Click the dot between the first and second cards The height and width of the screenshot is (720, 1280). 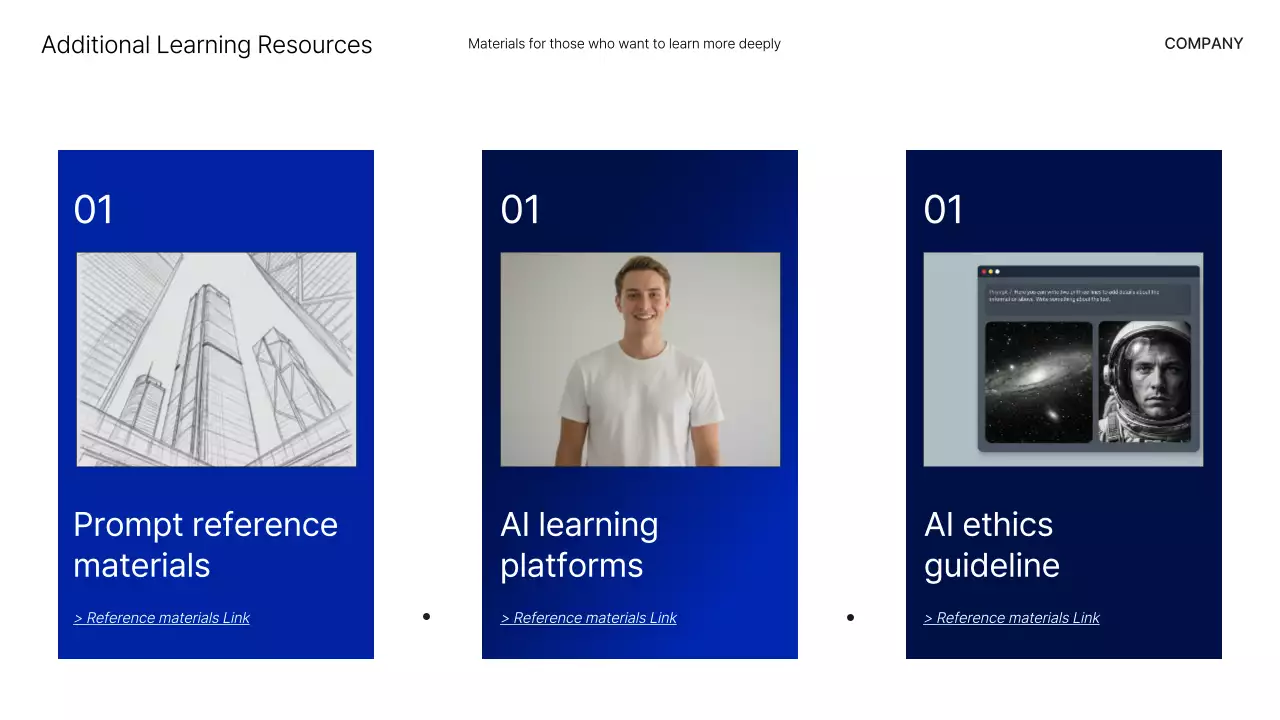[x=426, y=617]
